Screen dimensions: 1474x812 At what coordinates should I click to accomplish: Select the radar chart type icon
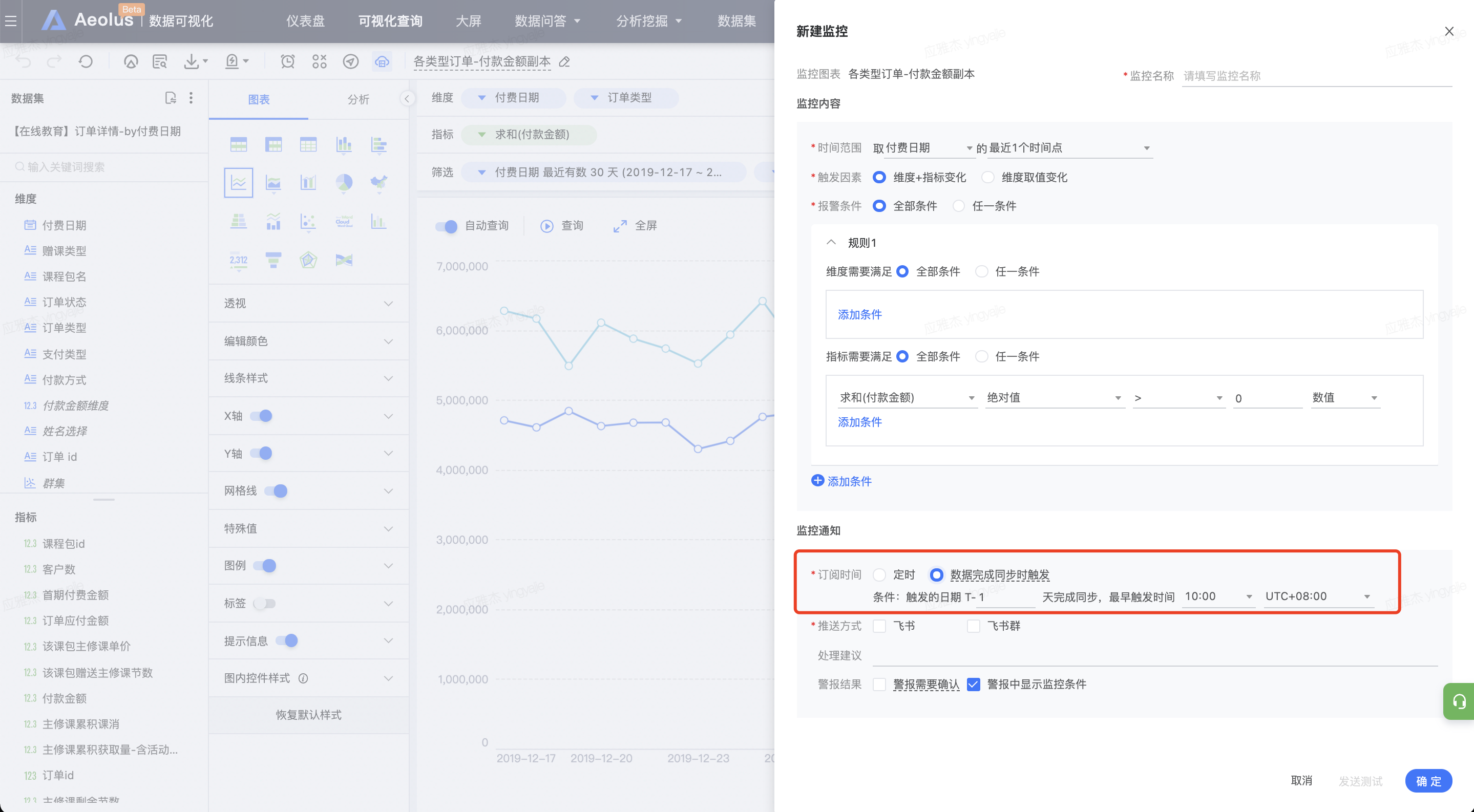(x=308, y=260)
